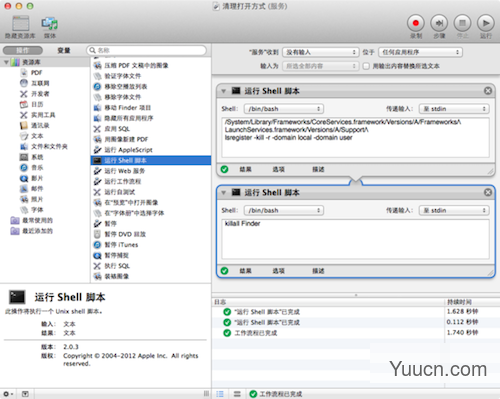
Task: Open second action's /bin/bash shell dropdown
Action: pos(284,210)
